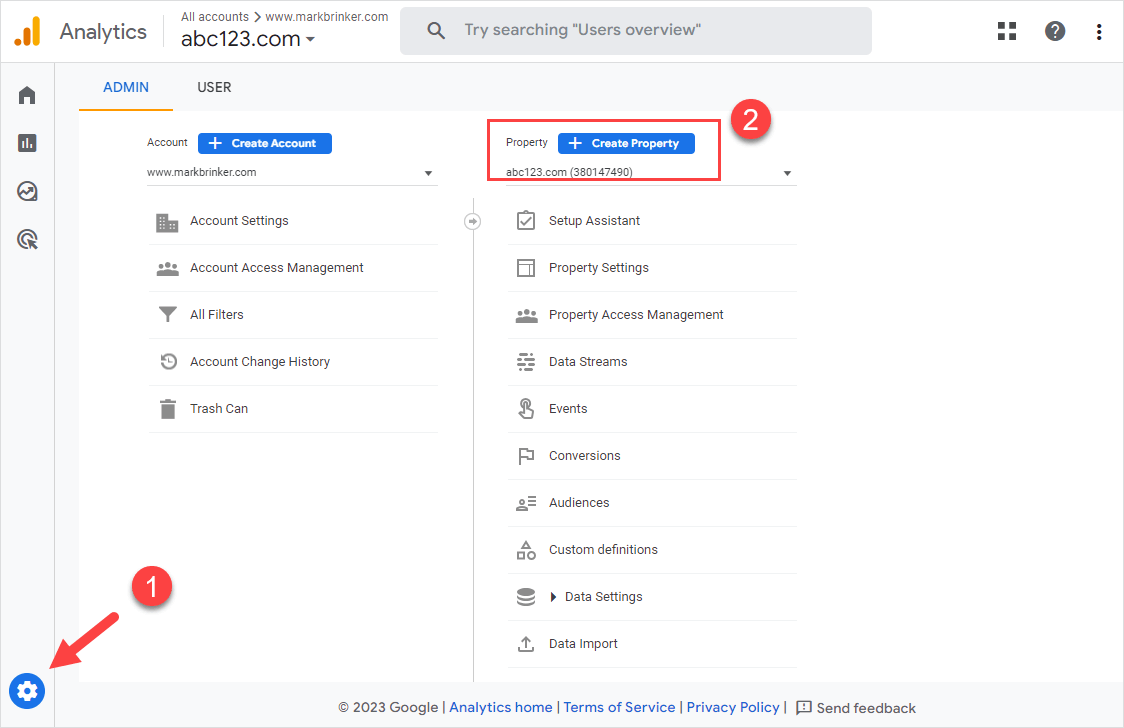This screenshot has width=1124, height=728.
Task: Open the Help question mark icon
Action: point(1055,31)
